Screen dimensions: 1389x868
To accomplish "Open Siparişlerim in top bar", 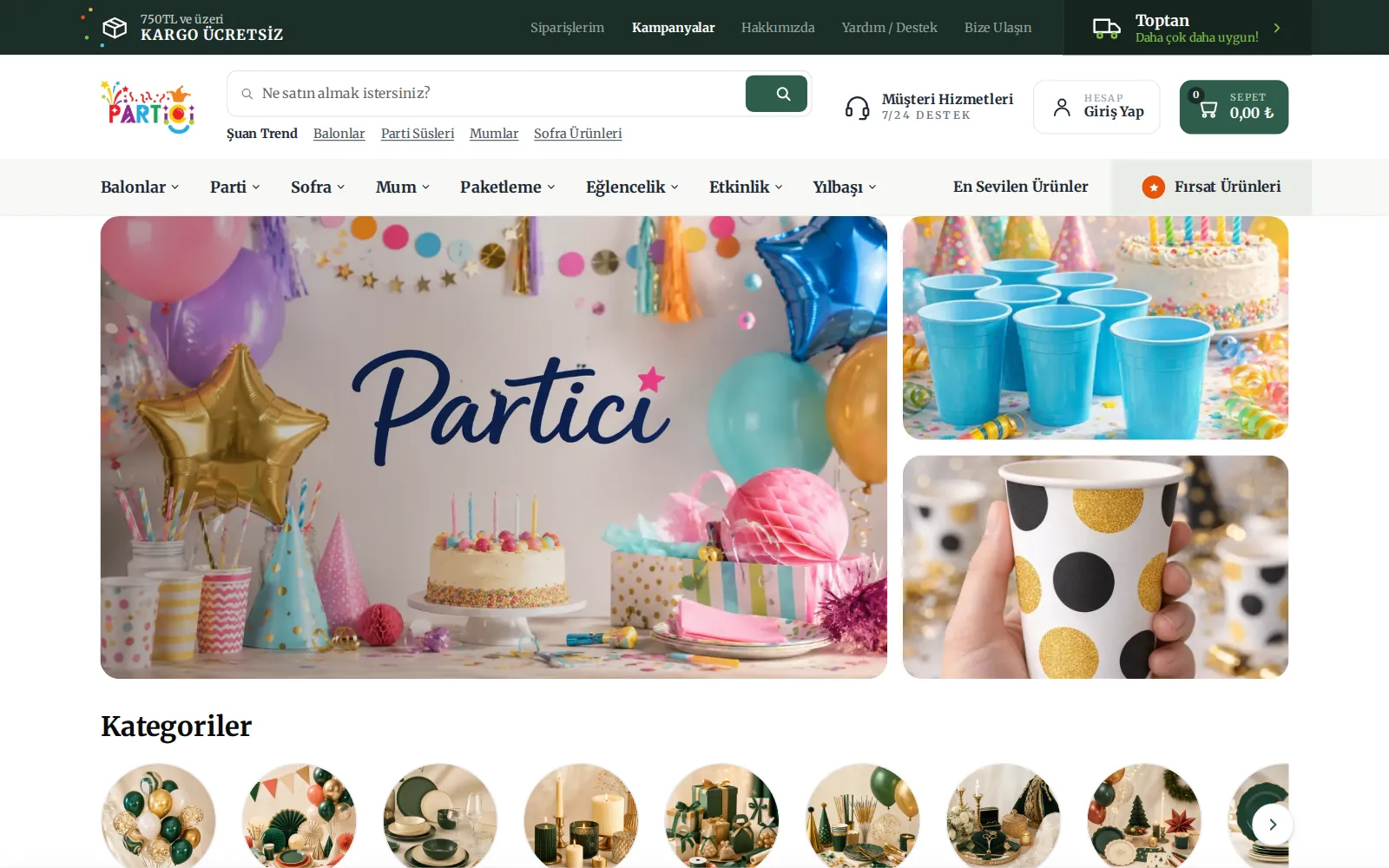I will tap(567, 28).
